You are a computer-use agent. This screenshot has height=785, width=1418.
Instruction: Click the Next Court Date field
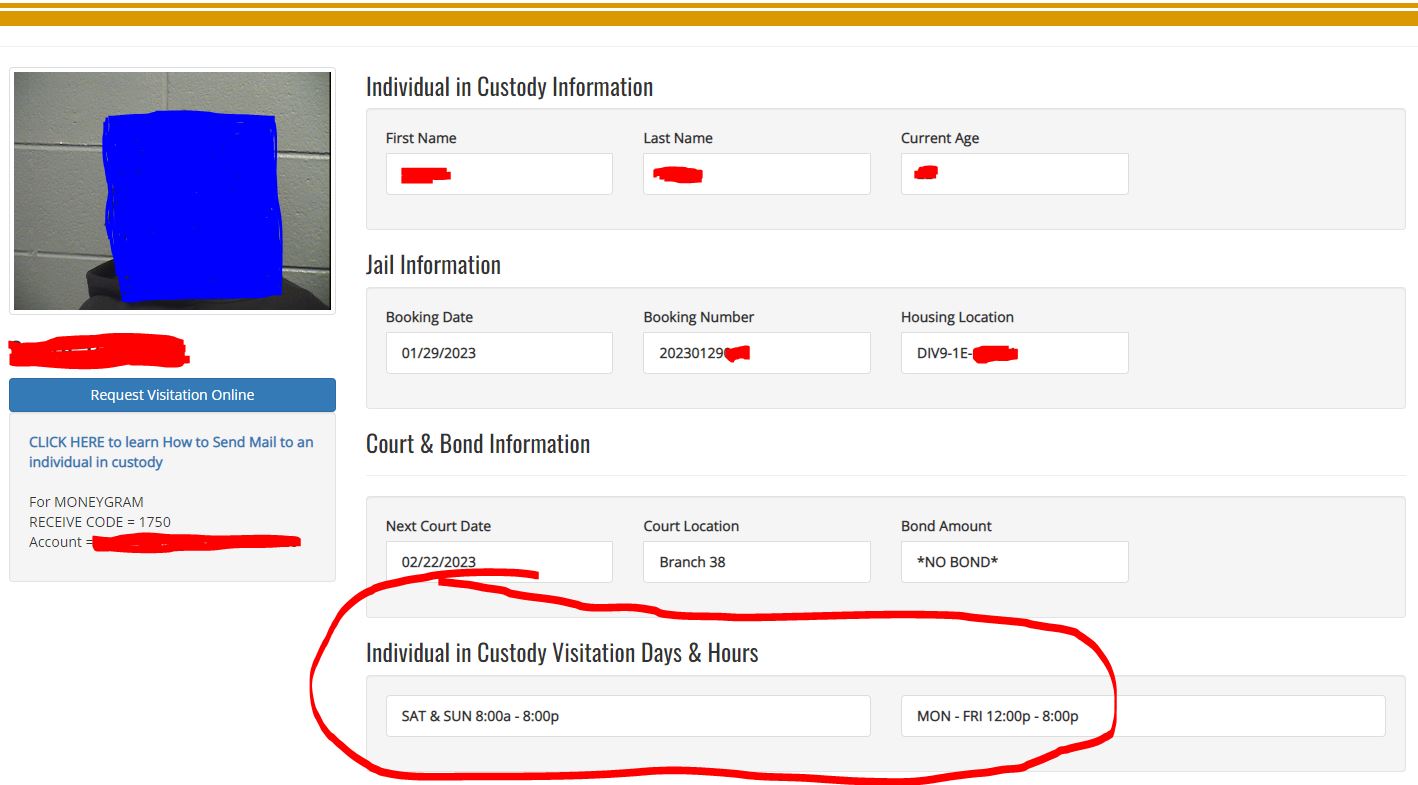[498, 561]
